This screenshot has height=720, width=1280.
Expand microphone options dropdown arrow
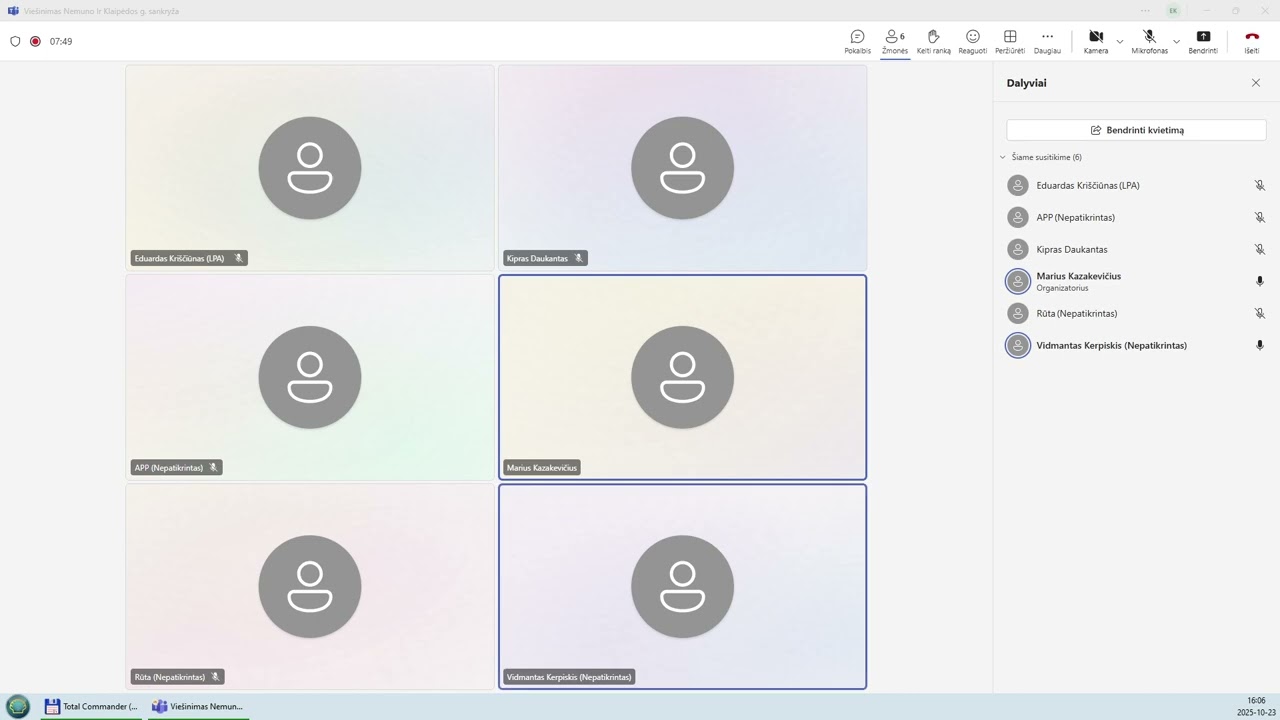click(1176, 42)
